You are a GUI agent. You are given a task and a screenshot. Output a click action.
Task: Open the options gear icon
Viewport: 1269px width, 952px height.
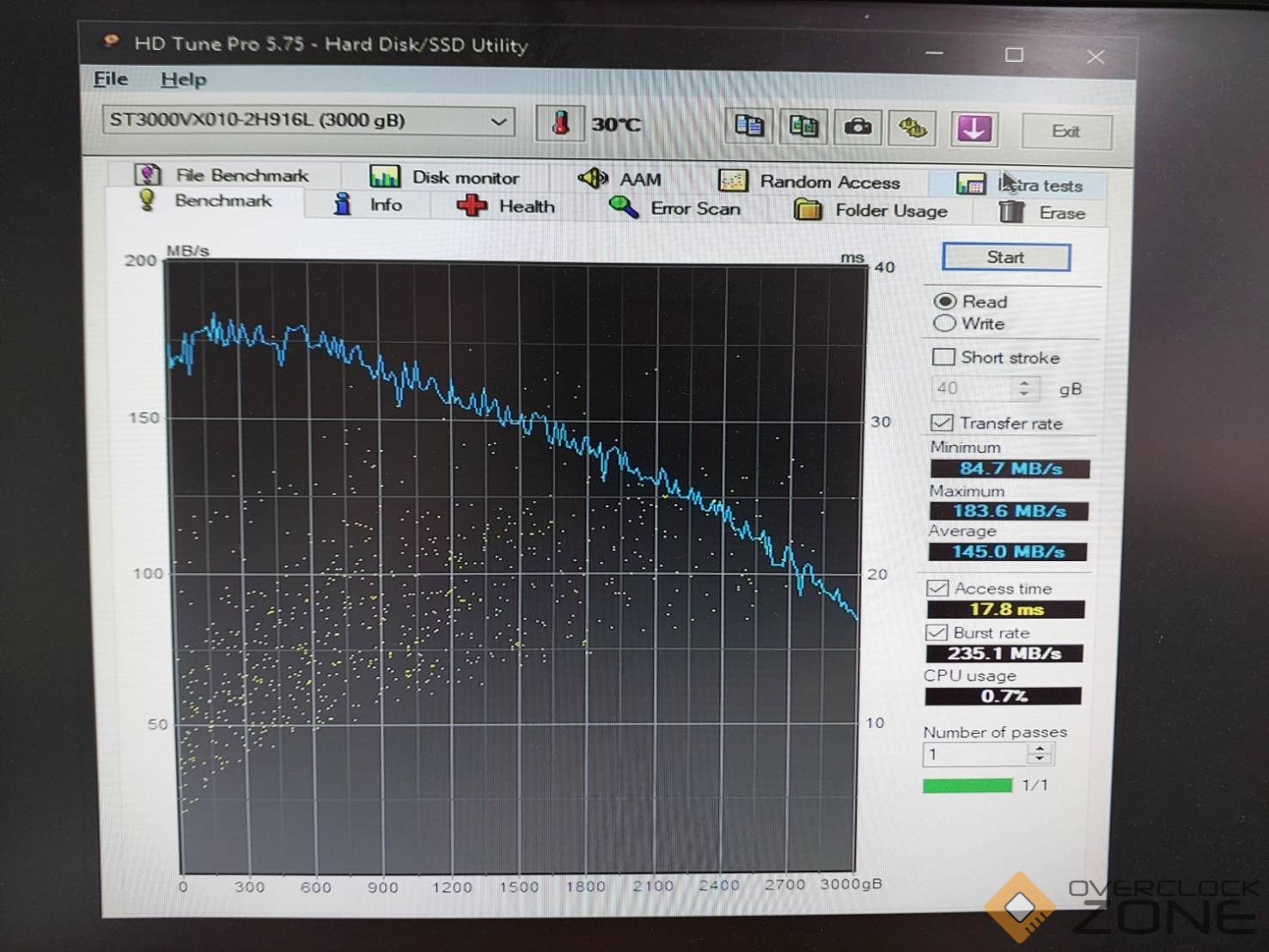coord(912,129)
